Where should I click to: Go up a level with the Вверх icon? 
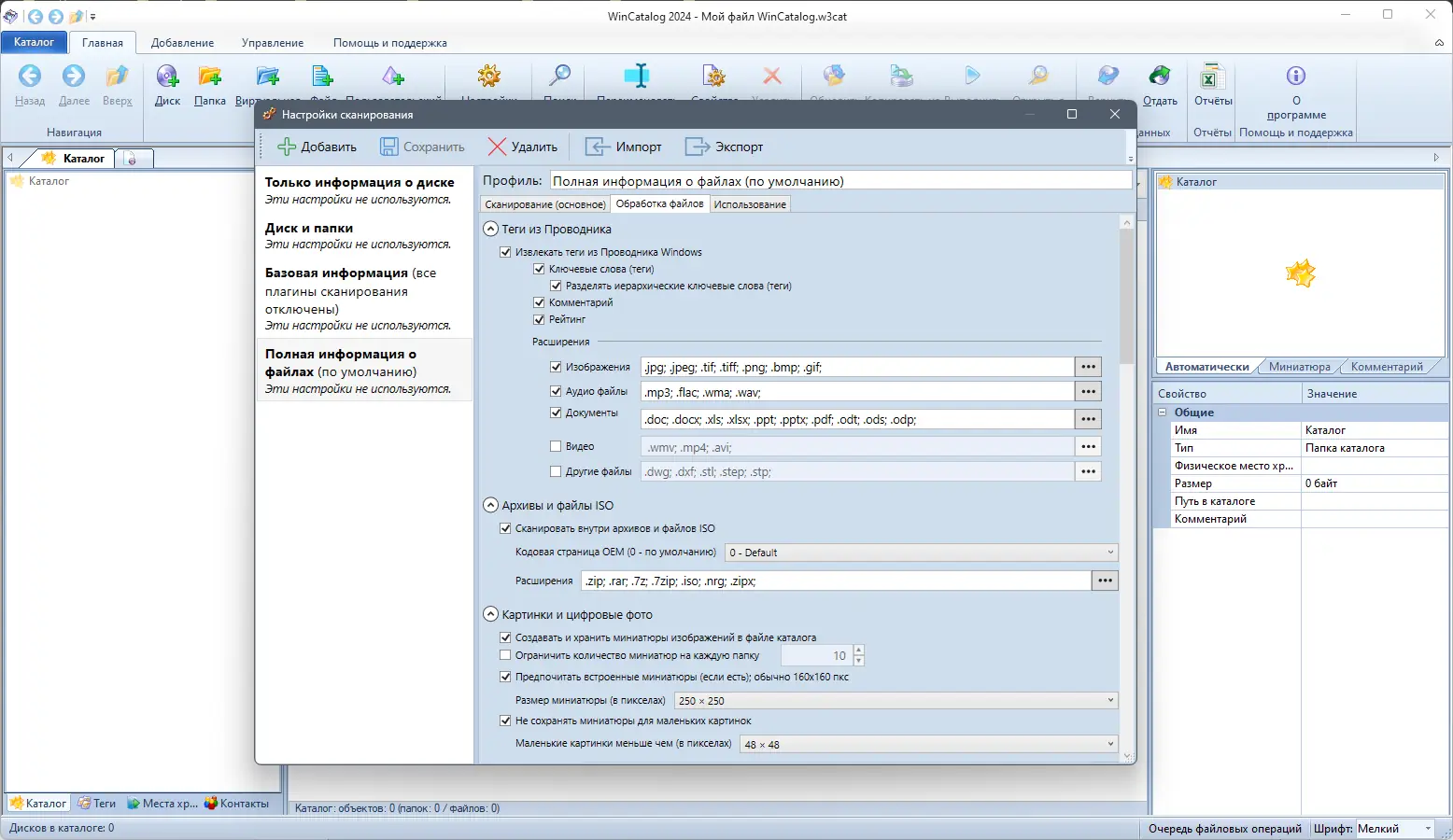(x=117, y=77)
